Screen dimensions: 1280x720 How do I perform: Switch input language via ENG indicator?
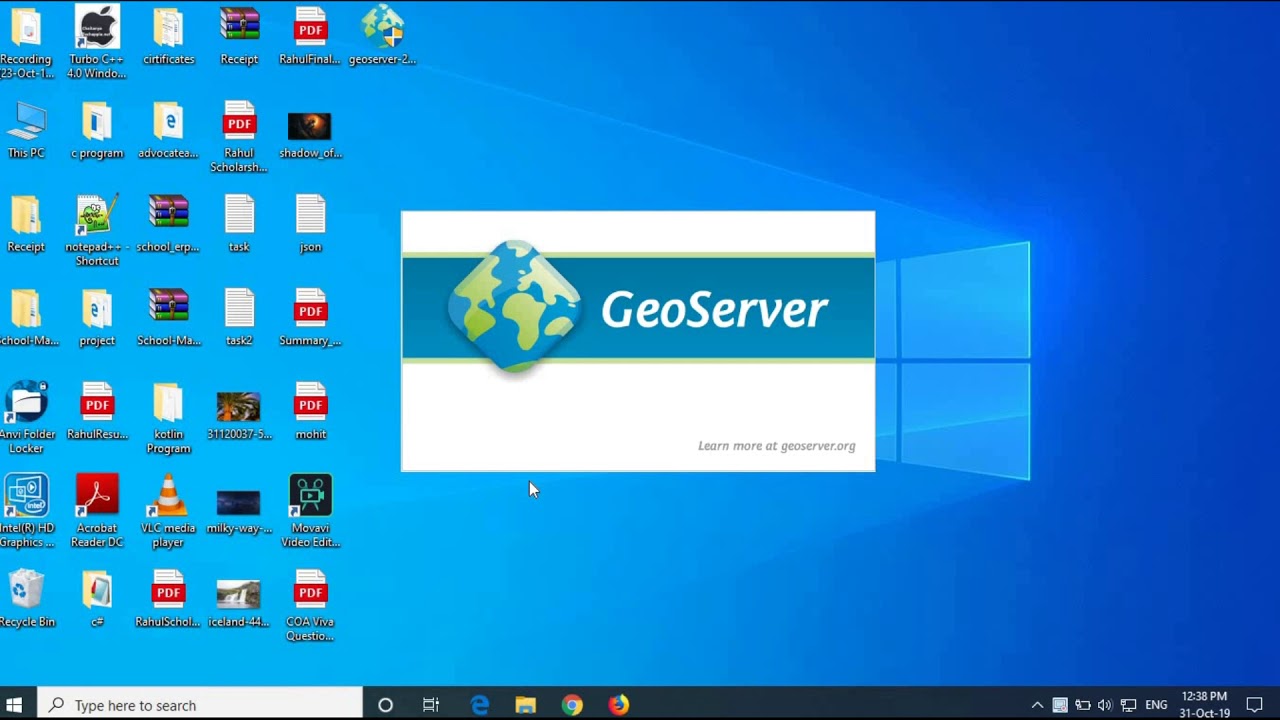coord(1156,705)
